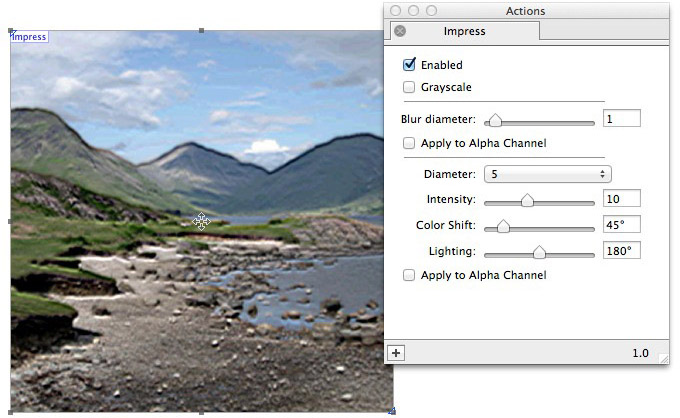Click the Intensity value field showing 10
This screenshot has width=680, height=418.
point(621,199)
